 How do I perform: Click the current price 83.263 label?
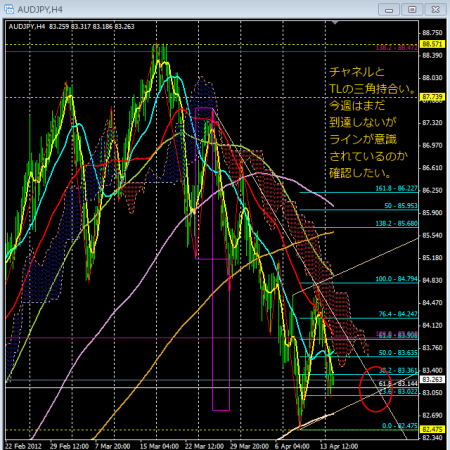pyautogui.click(x=432, y=379)
